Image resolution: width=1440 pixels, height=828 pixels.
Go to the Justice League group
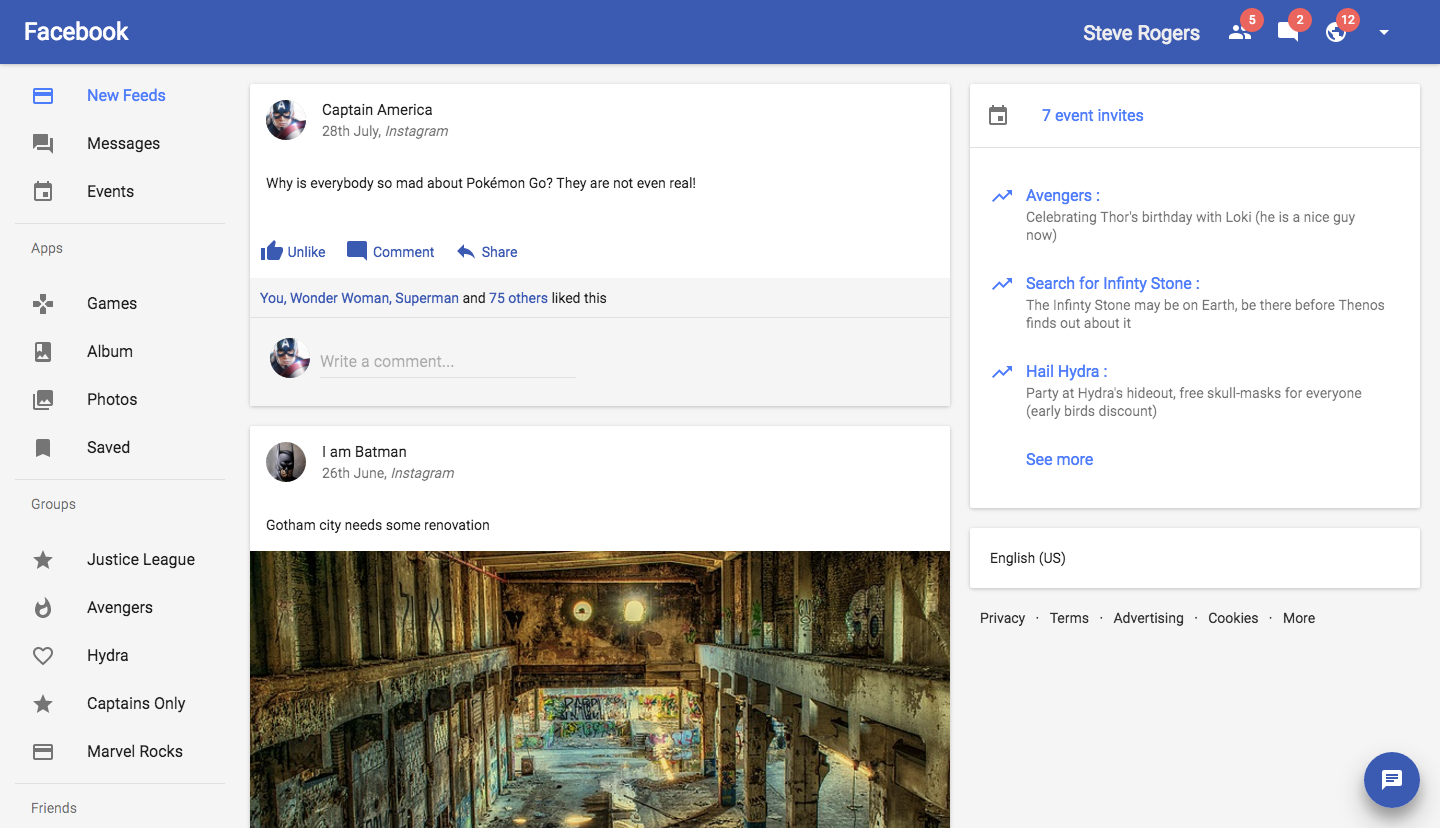coord(140,560)
